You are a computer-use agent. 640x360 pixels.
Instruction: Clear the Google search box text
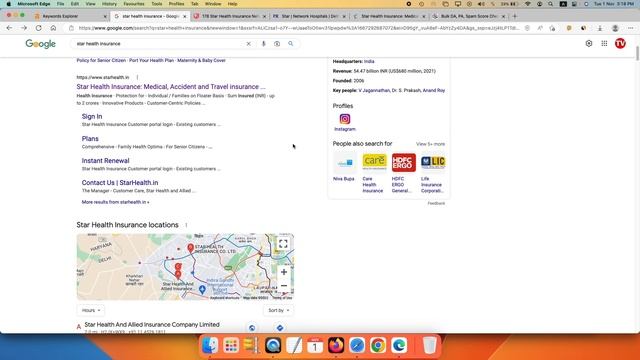pos(249,44)
